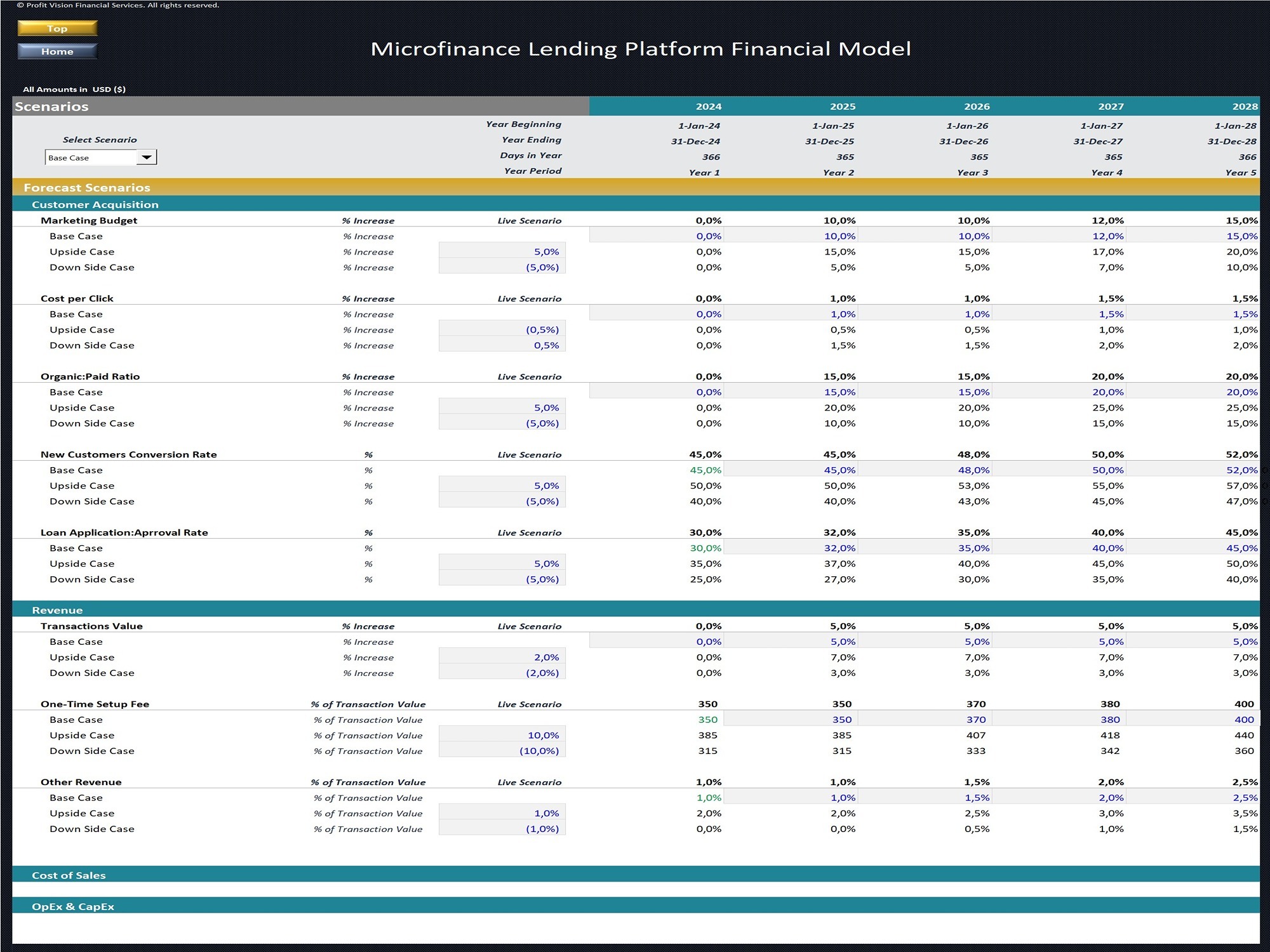Select Loan Approval Base Case 2027 40,0% cell

[1059, 548]
